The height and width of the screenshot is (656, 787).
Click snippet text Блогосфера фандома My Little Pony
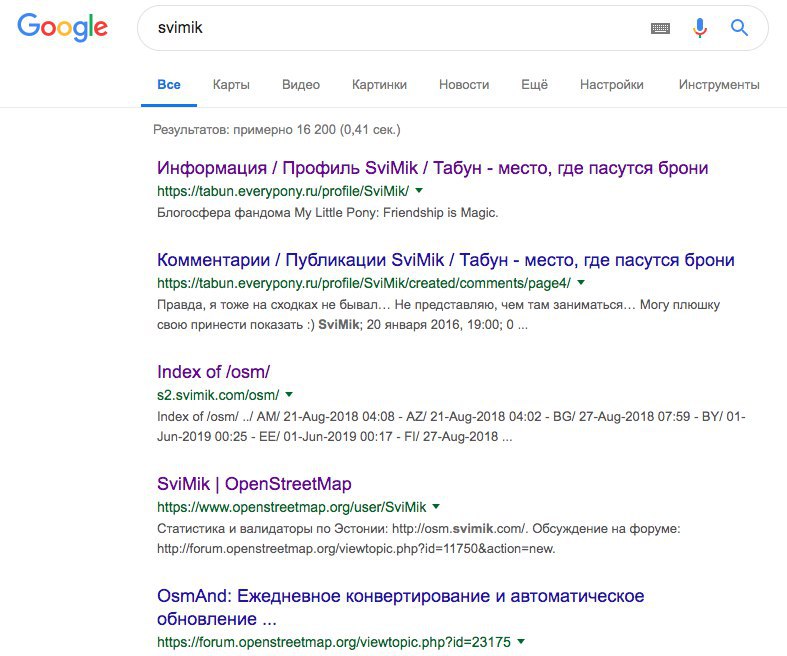coord(327,212)
